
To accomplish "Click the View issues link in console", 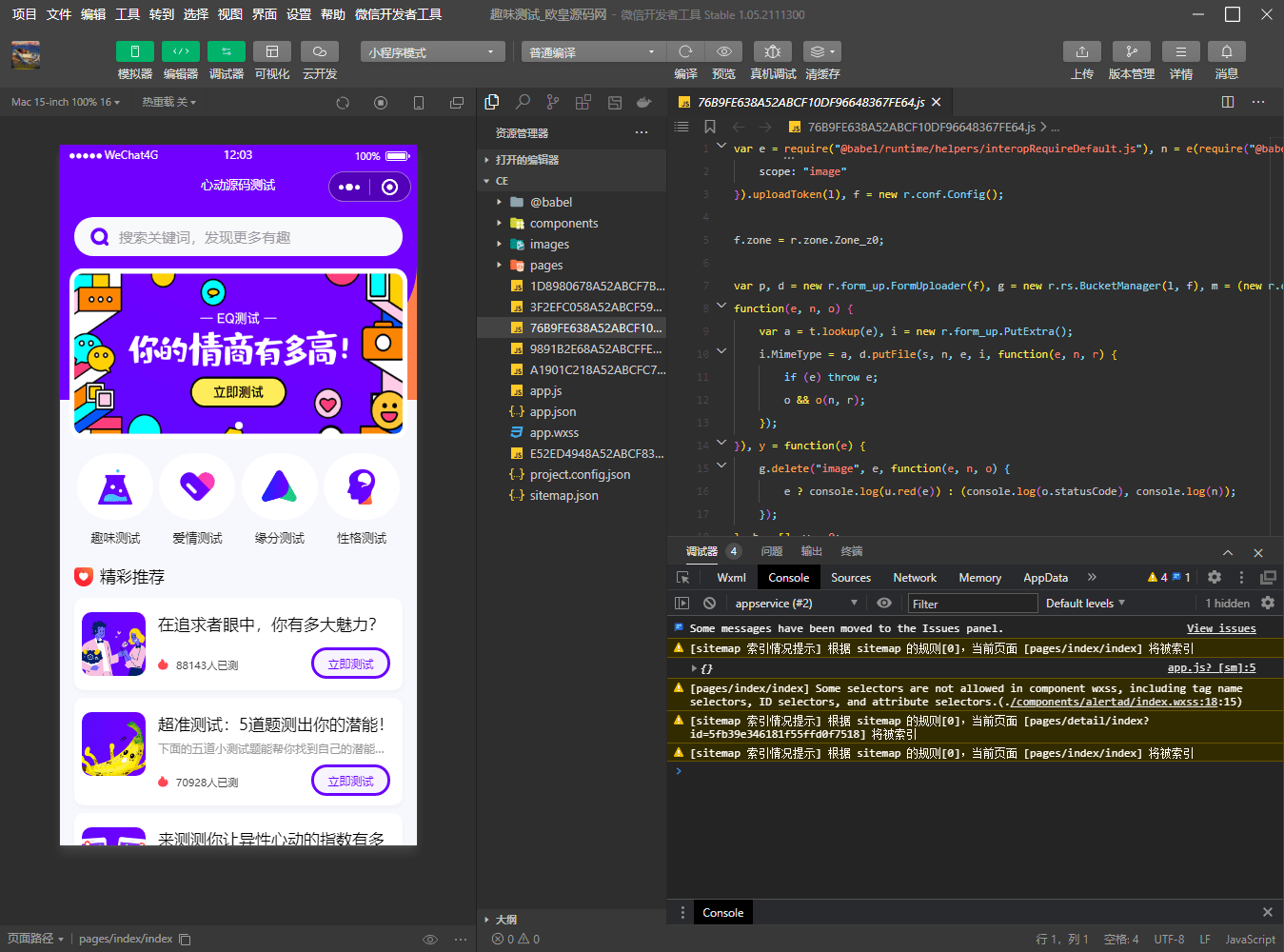I will tap(1221, 627).
